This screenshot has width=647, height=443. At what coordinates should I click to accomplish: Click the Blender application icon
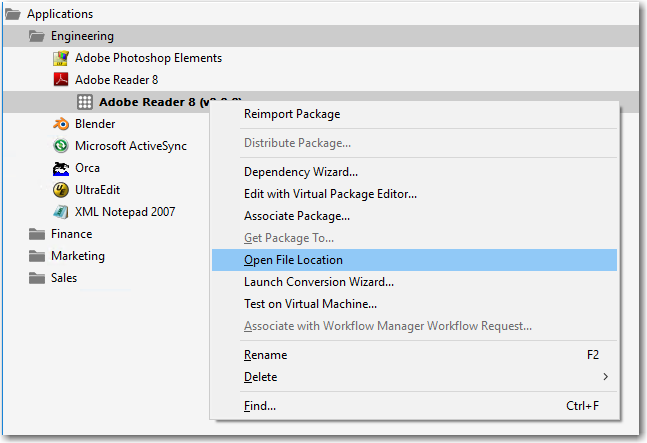[x=60, y=124]
